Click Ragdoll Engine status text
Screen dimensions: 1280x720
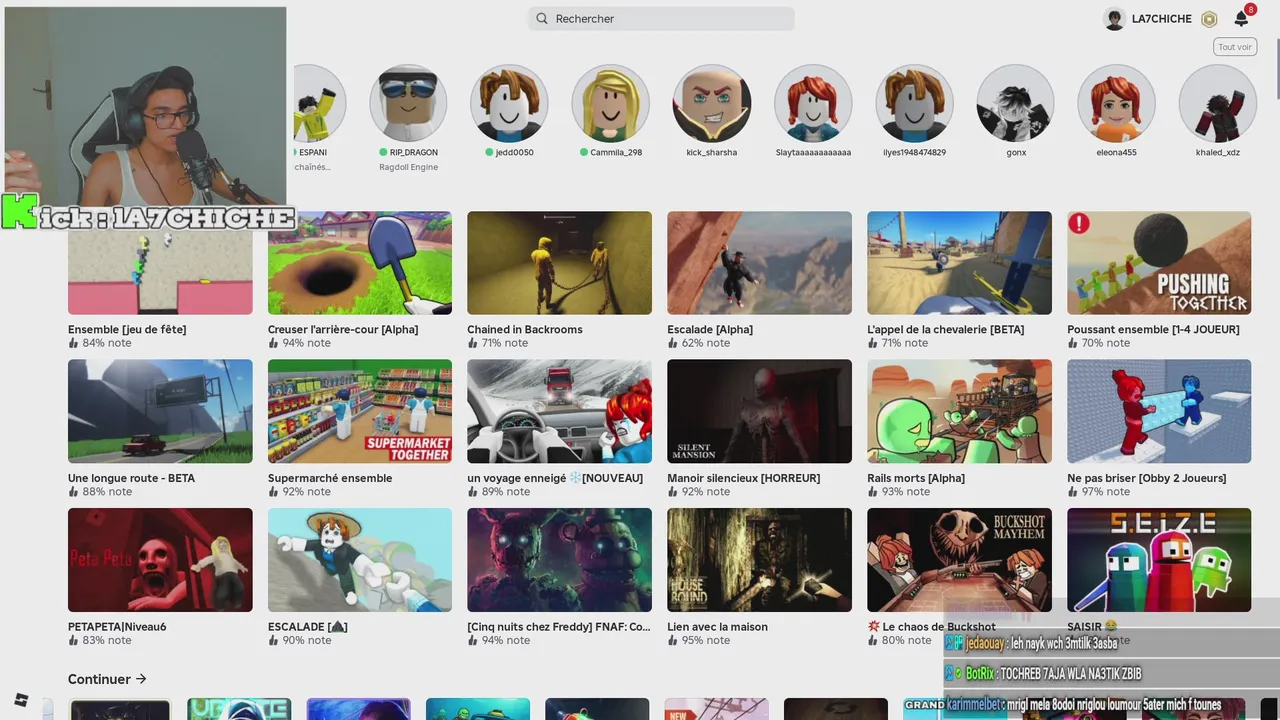[x=408, y=167]
